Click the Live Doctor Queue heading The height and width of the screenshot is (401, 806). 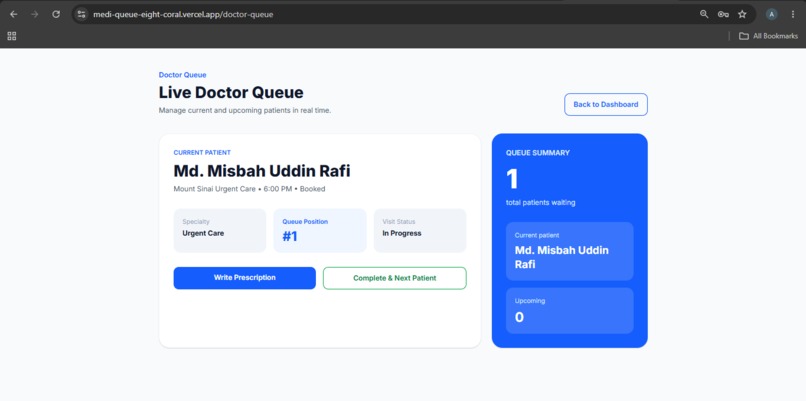[231, 93]
